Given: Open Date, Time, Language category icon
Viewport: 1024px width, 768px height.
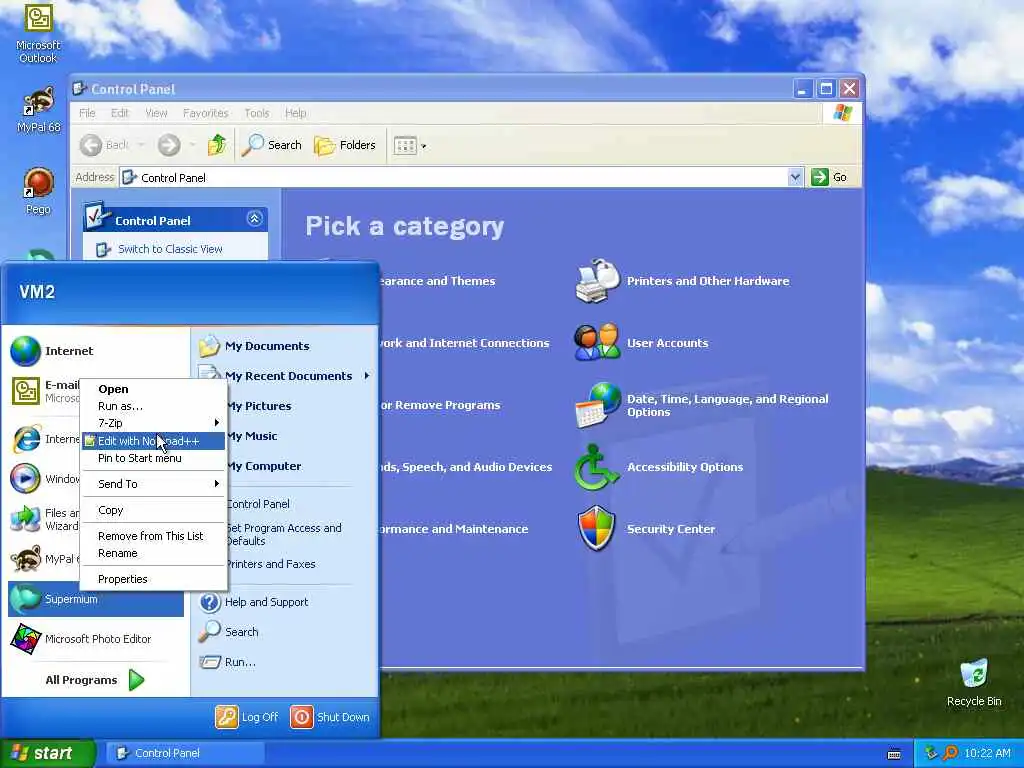Looking at the screenshot, I should (x=597, y=405).
